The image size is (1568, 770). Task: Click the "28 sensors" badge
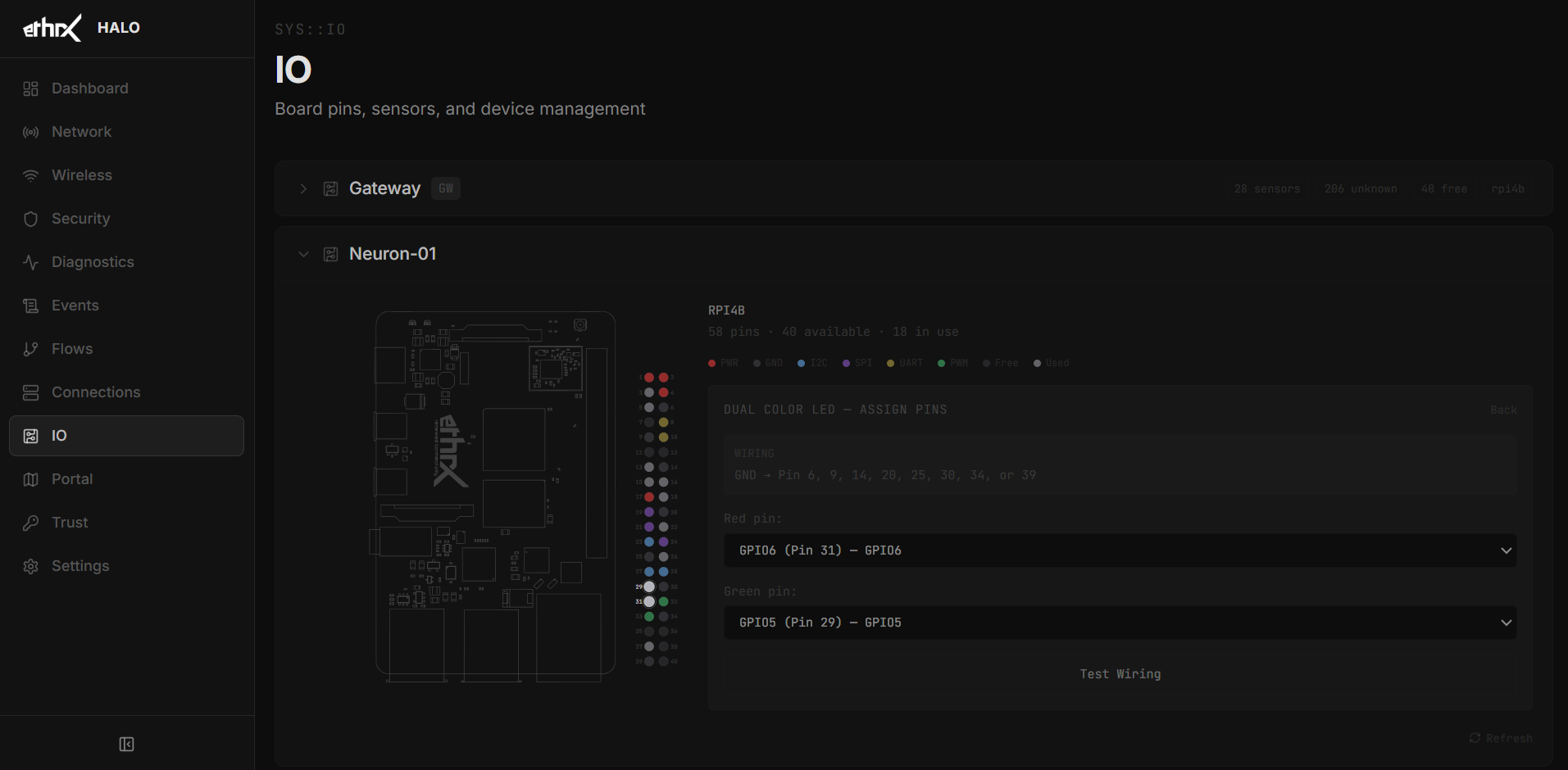point(1267,188)
